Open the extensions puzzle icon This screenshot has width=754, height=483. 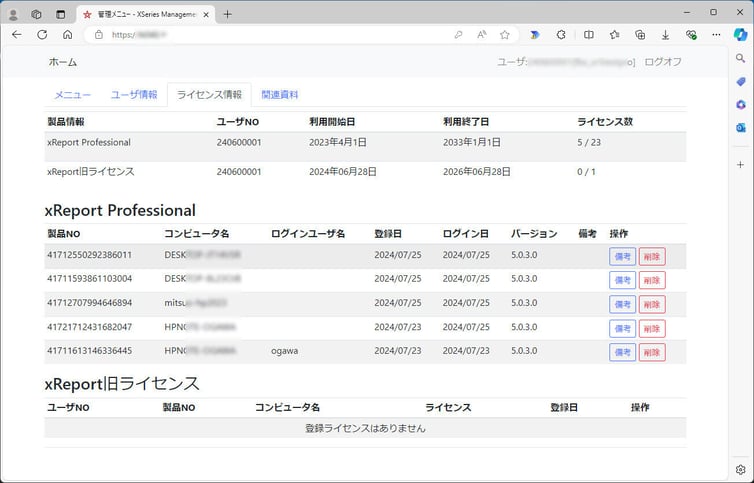[x=561, y=35]
